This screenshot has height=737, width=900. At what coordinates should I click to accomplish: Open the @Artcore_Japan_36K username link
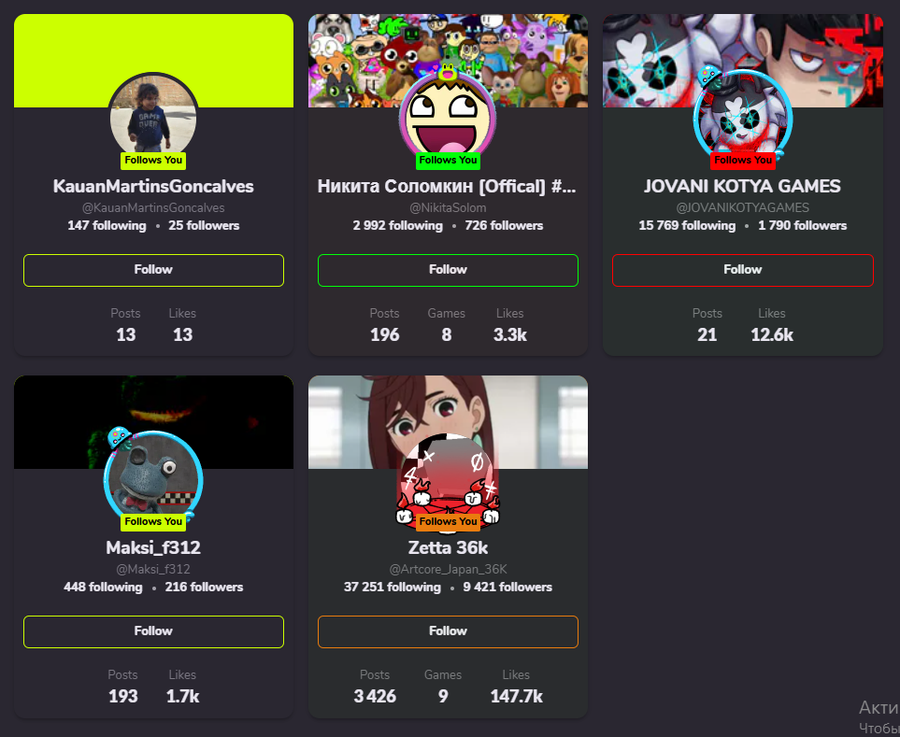[x=448, y=569]
